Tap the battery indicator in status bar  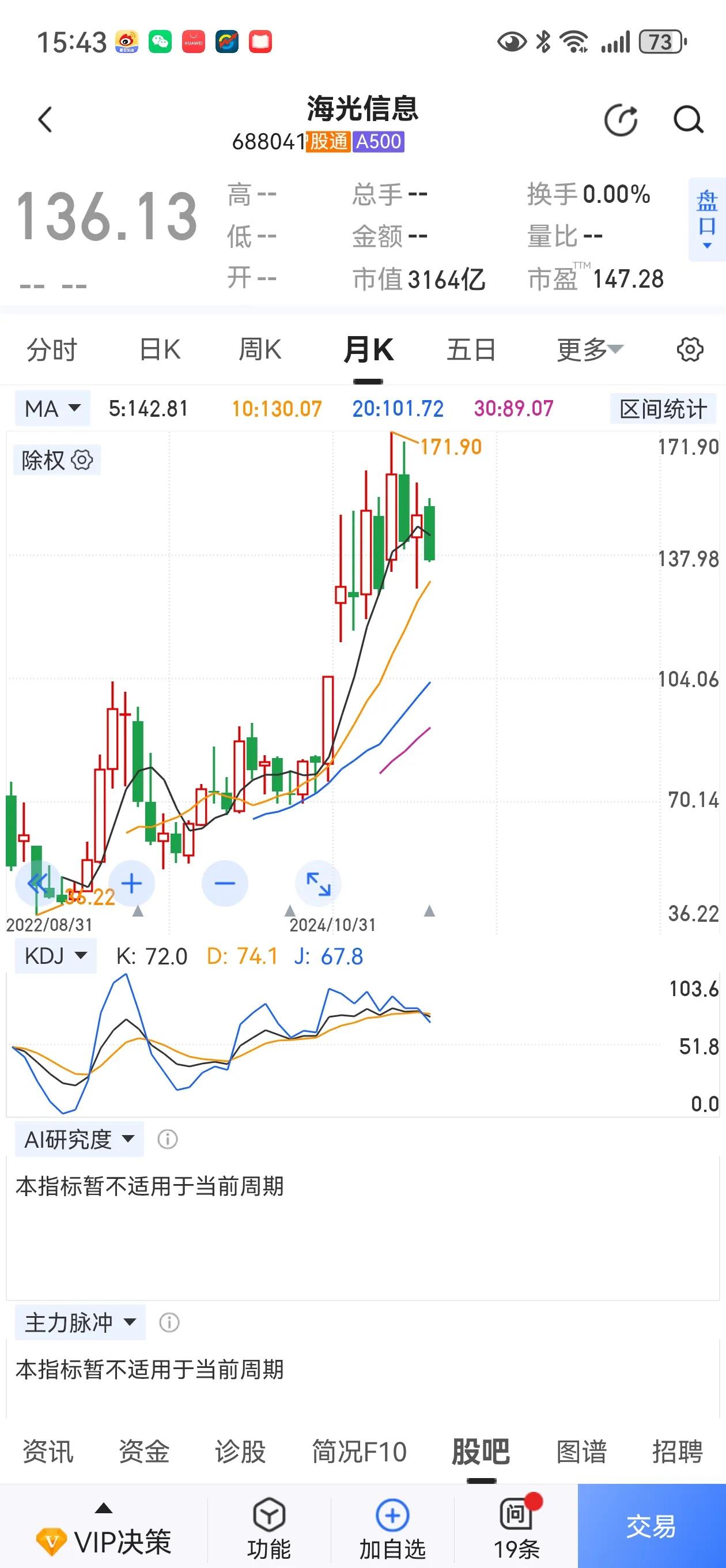click(662, 42)
